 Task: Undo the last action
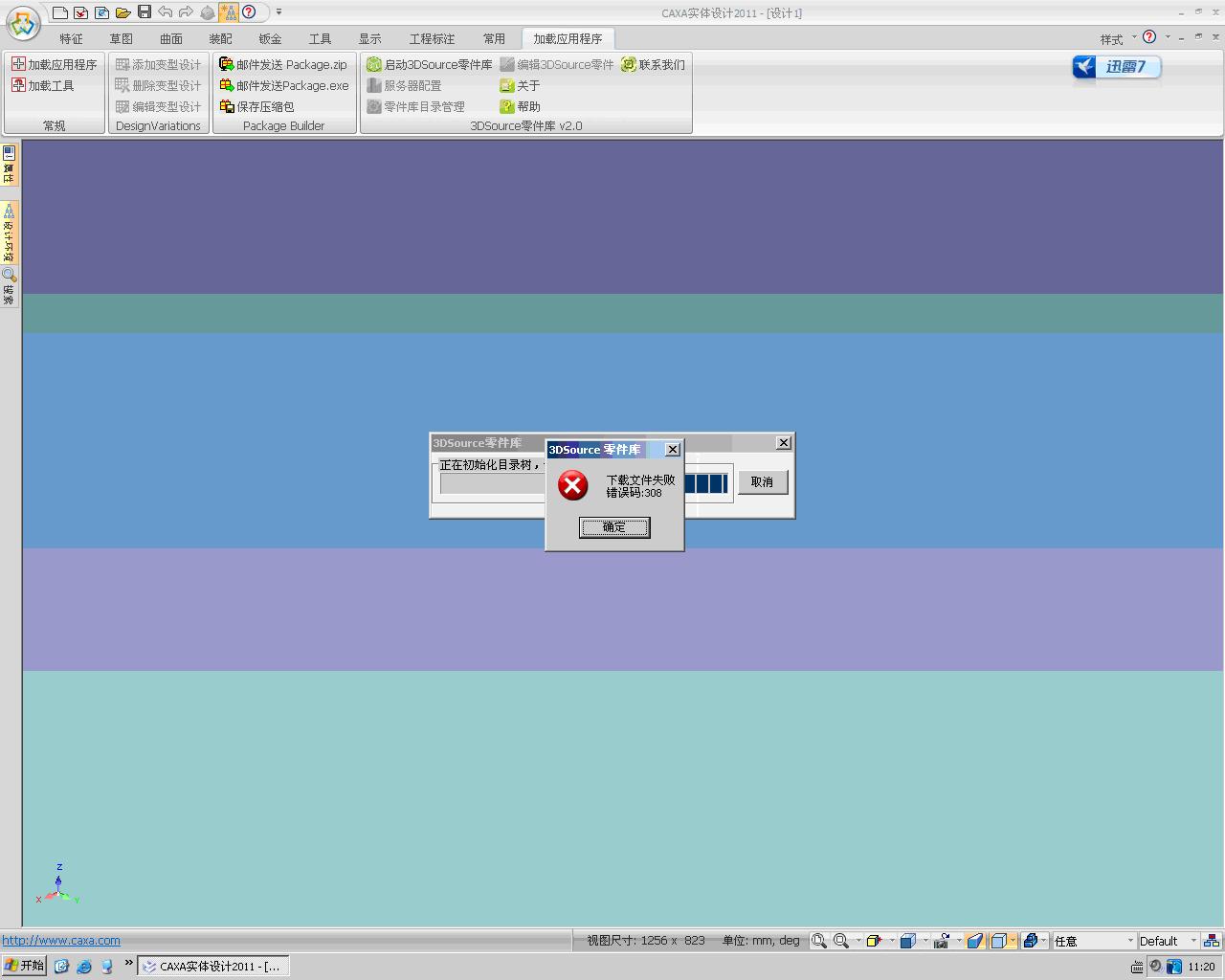(166, 11)
